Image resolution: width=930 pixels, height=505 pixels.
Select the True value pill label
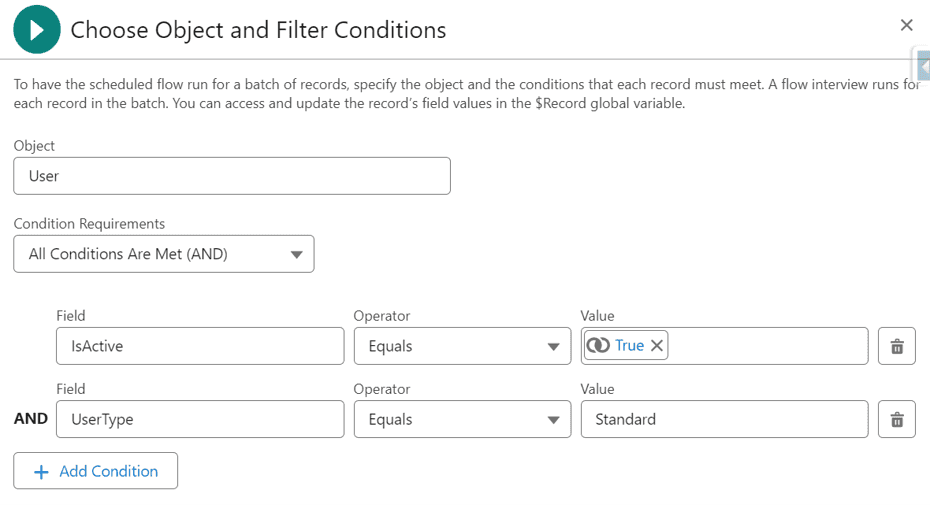[x=629, y=345]
